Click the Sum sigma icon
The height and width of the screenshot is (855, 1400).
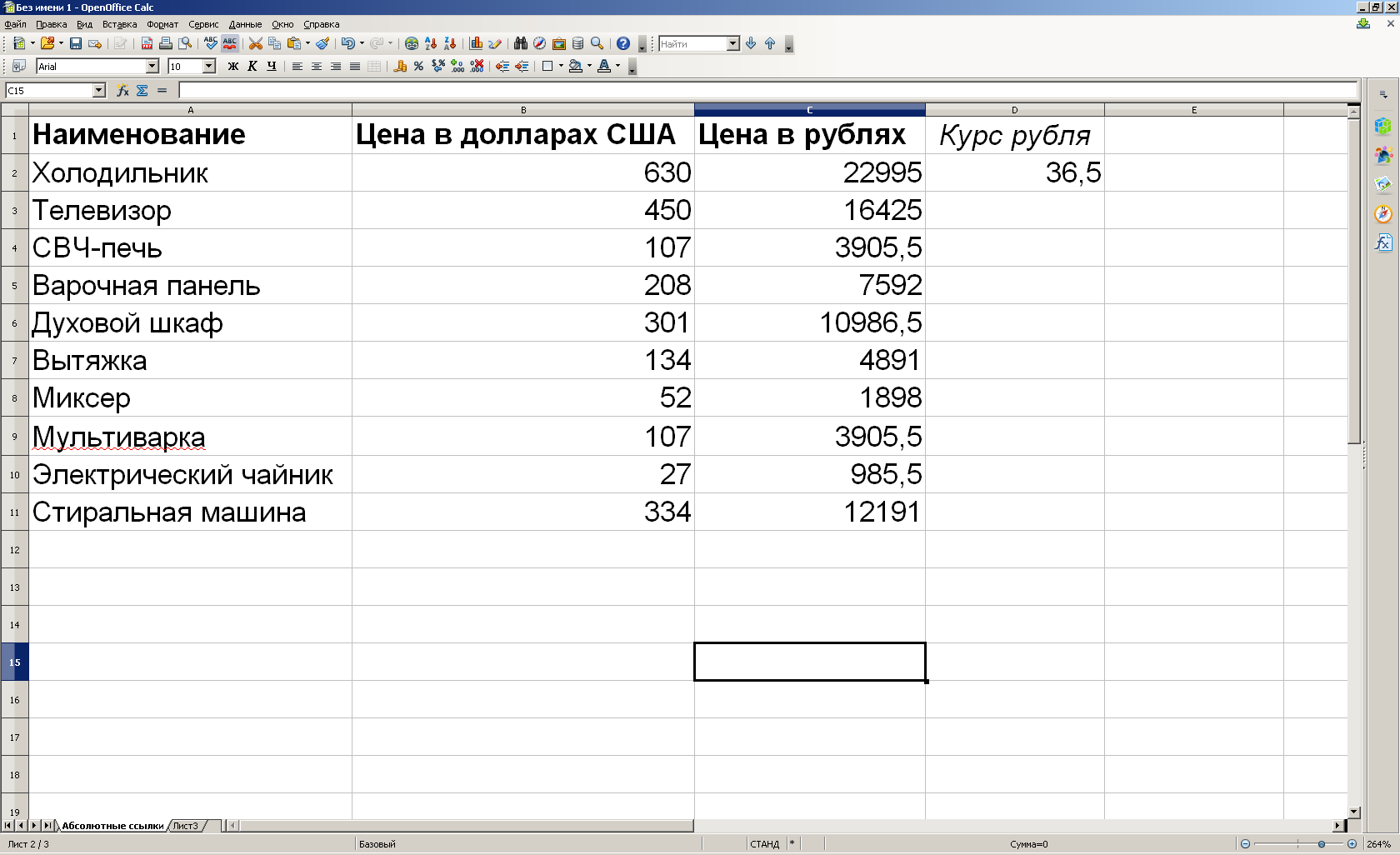142,91
